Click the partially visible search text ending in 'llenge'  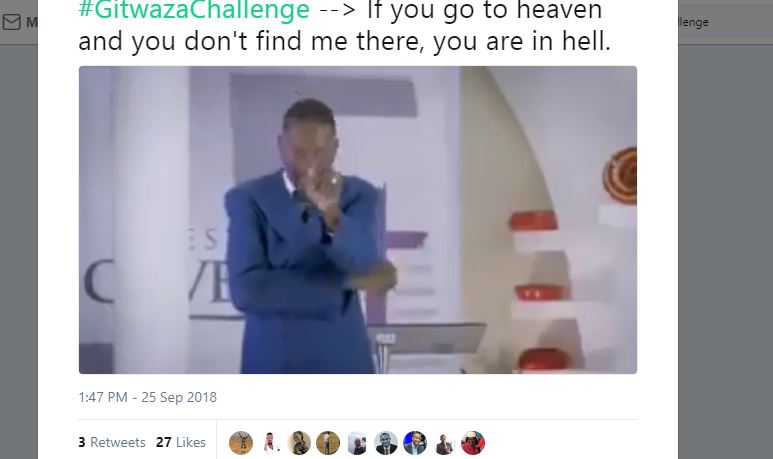[x=694, y=22]
